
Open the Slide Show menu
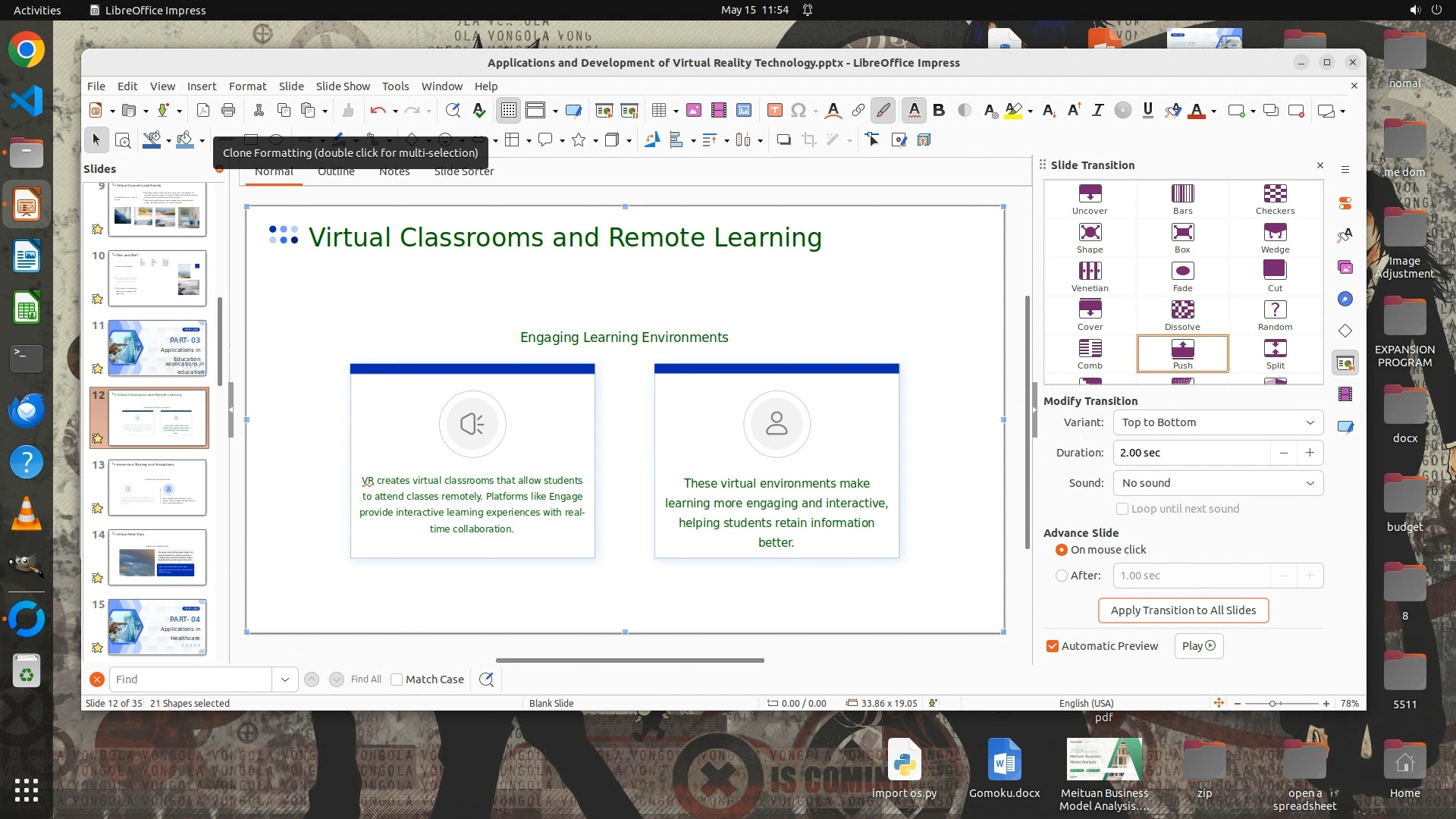[x=343, y=86]
